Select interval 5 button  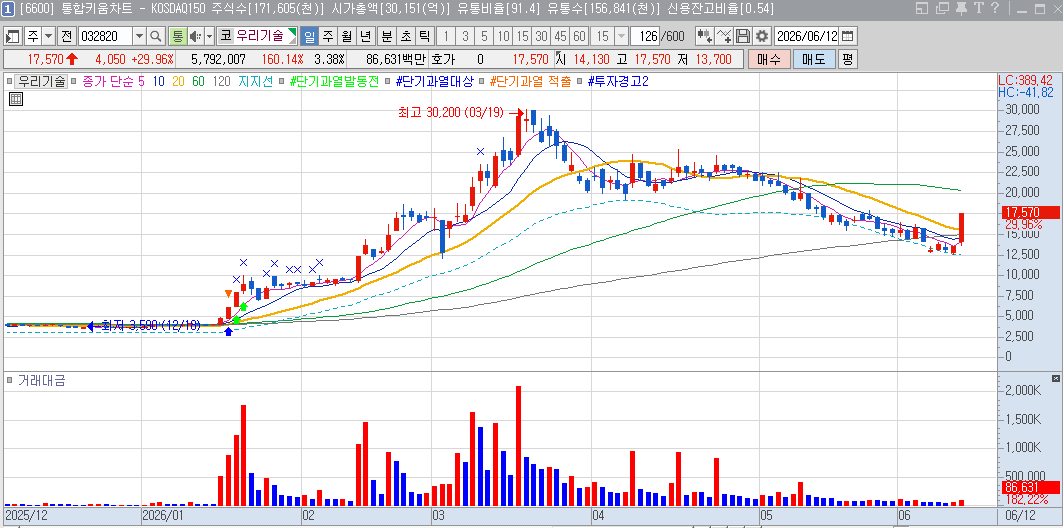[484, 36]
